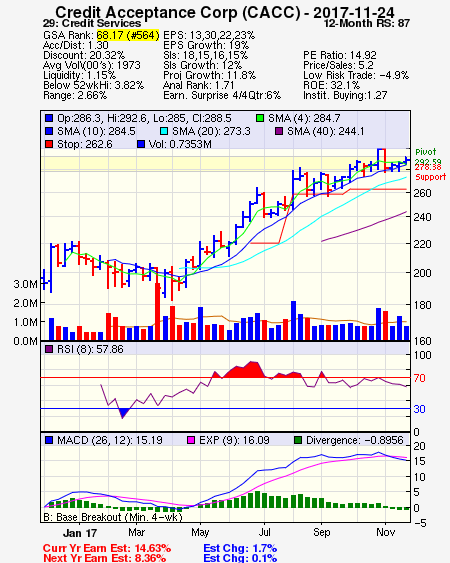The height and width of the screenshot is (563, 450).
Task: Click the 3.0M volume axis label
Action: tap(25, 284)
